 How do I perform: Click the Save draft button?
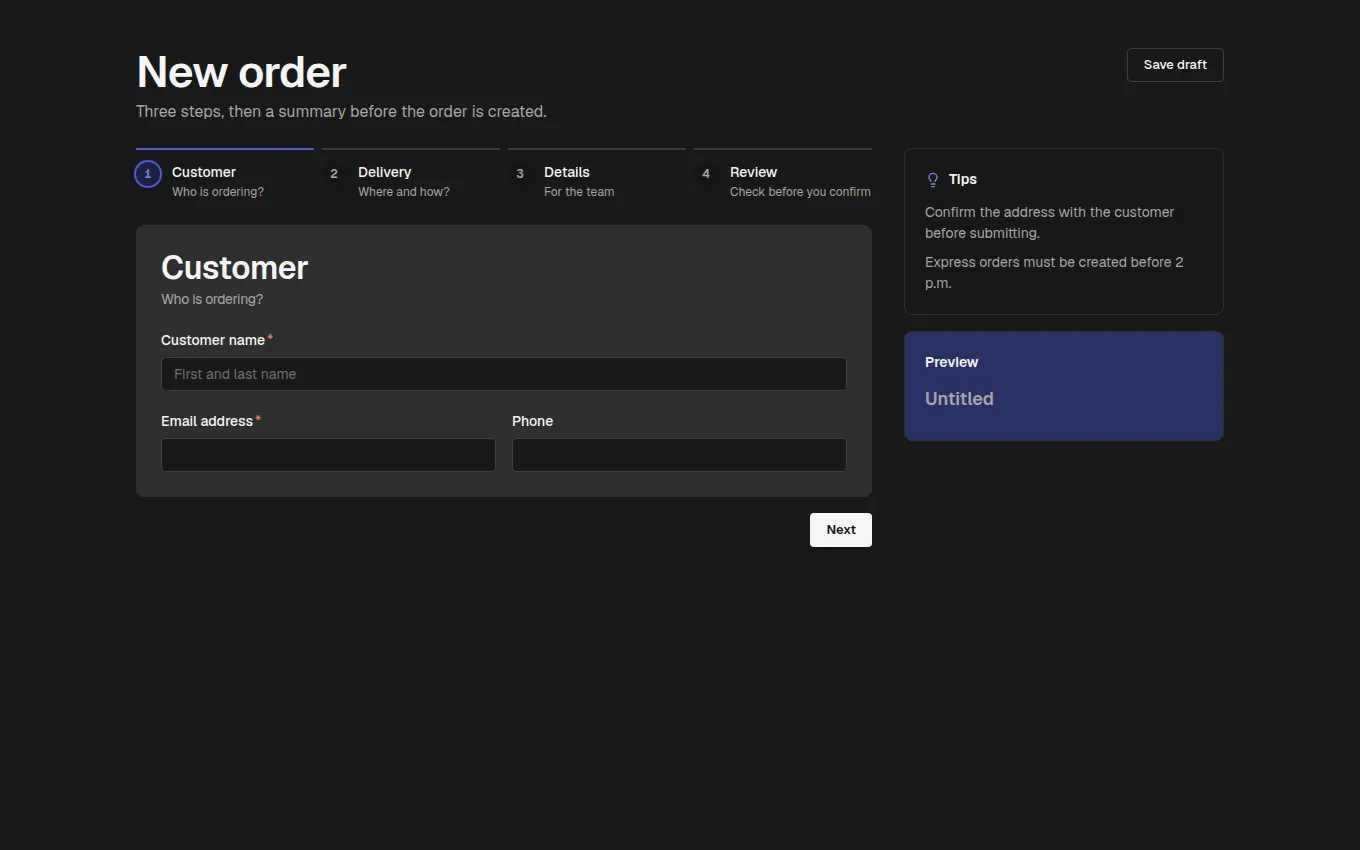coord(1175,65)
